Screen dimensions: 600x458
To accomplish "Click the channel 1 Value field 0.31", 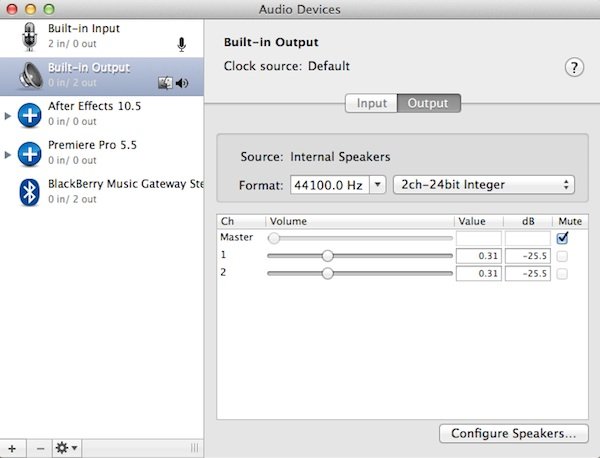I will point(479,256).
